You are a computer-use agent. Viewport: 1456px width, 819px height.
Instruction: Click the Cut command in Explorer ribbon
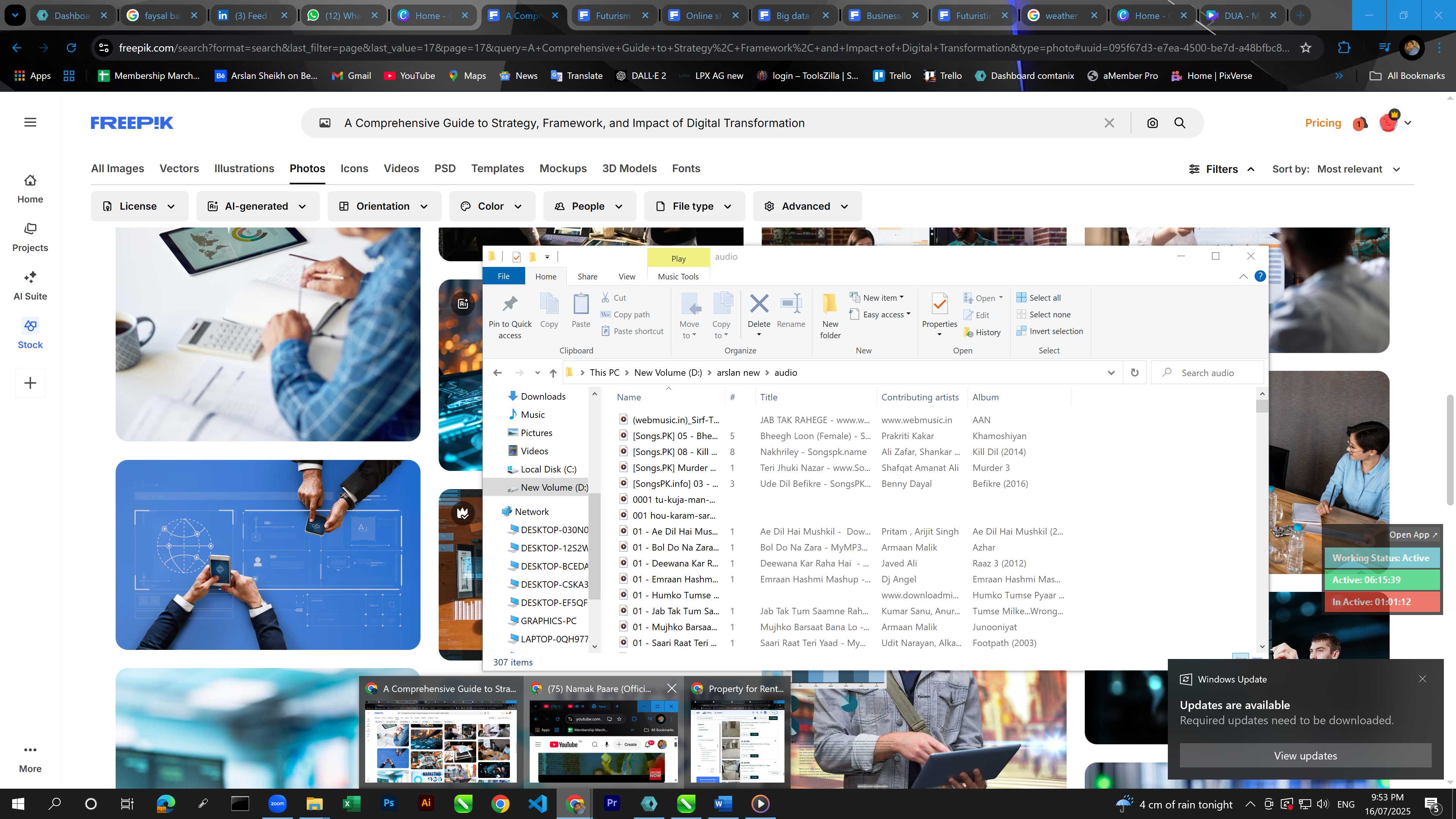[614, 298]
